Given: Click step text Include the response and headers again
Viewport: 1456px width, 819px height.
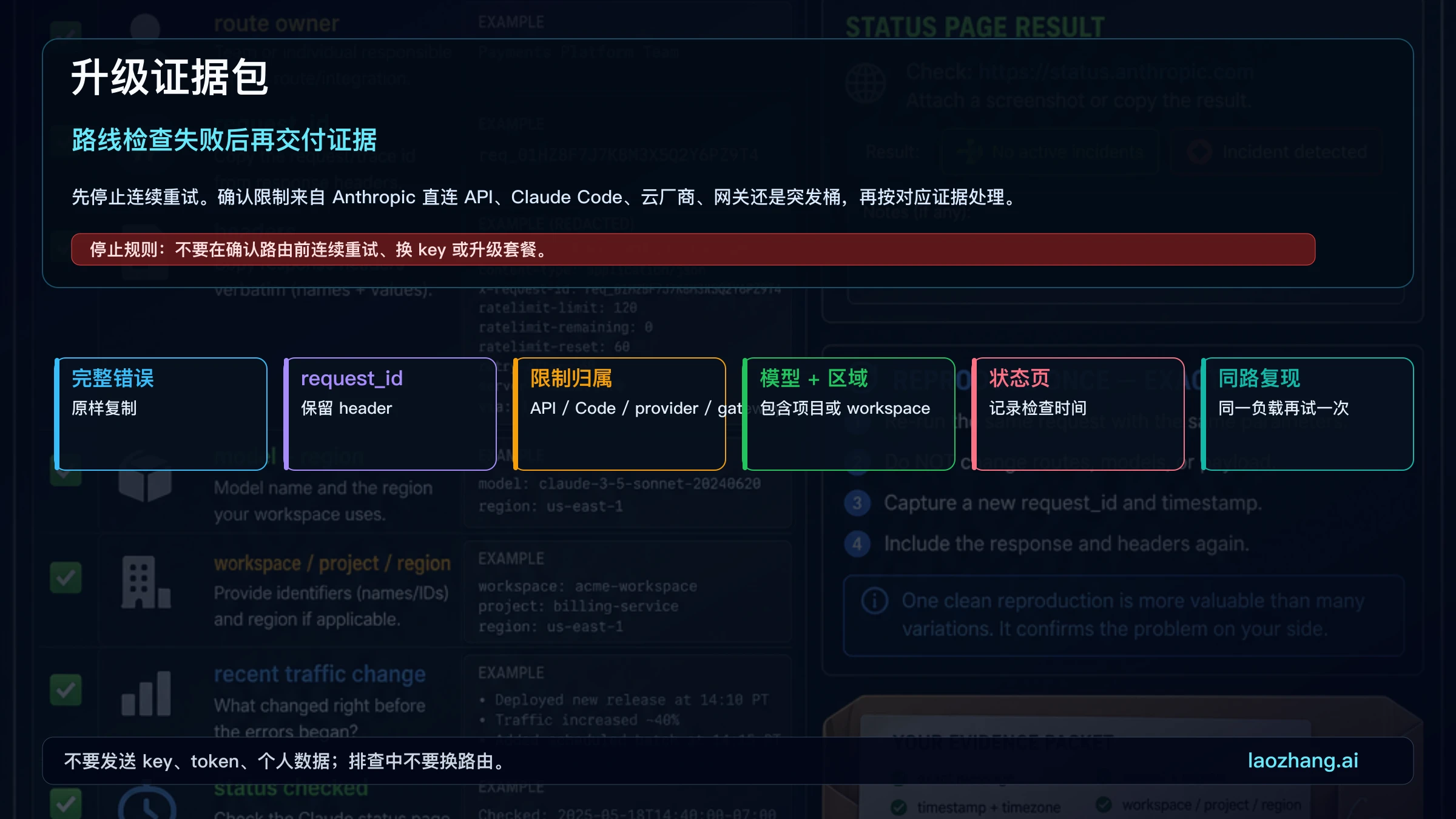Looking at the screenshot, I should click(1067, 544).
